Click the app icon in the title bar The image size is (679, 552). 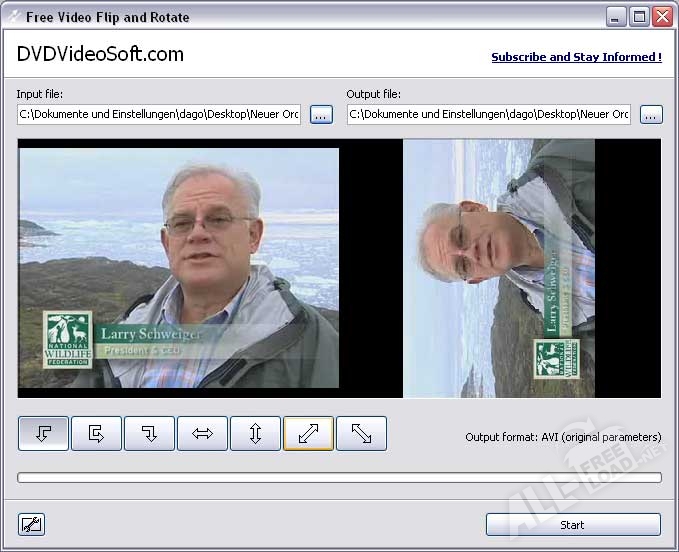13,16
